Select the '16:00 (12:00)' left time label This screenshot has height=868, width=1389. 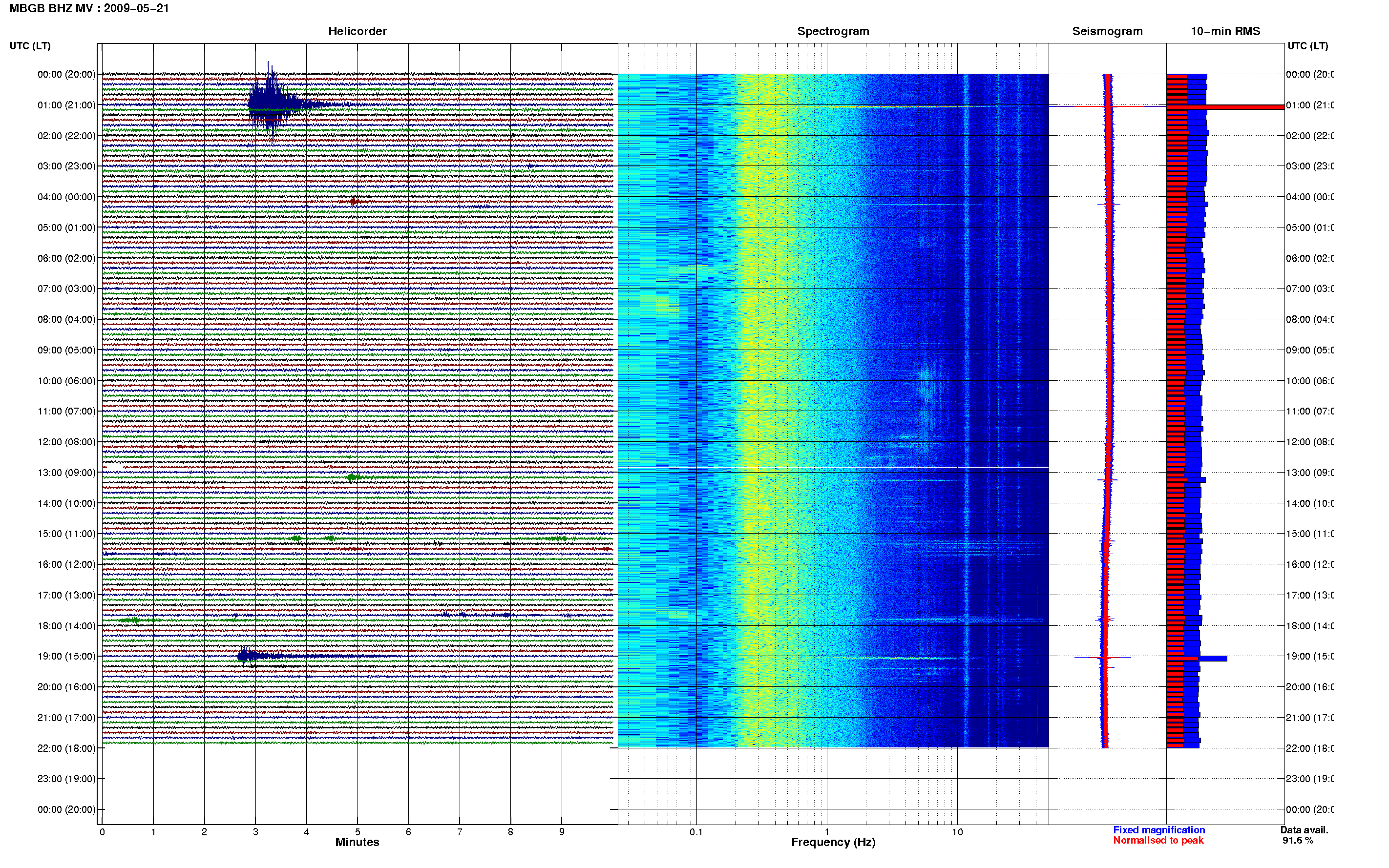click(x=66, y=565)
